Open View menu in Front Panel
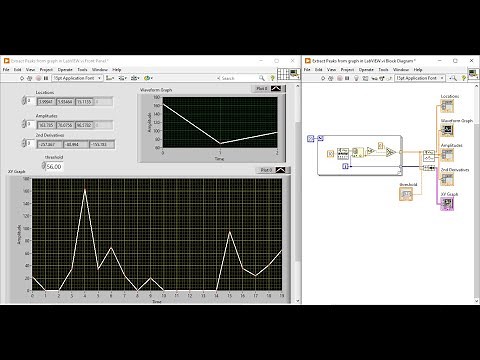 [30, 70]
